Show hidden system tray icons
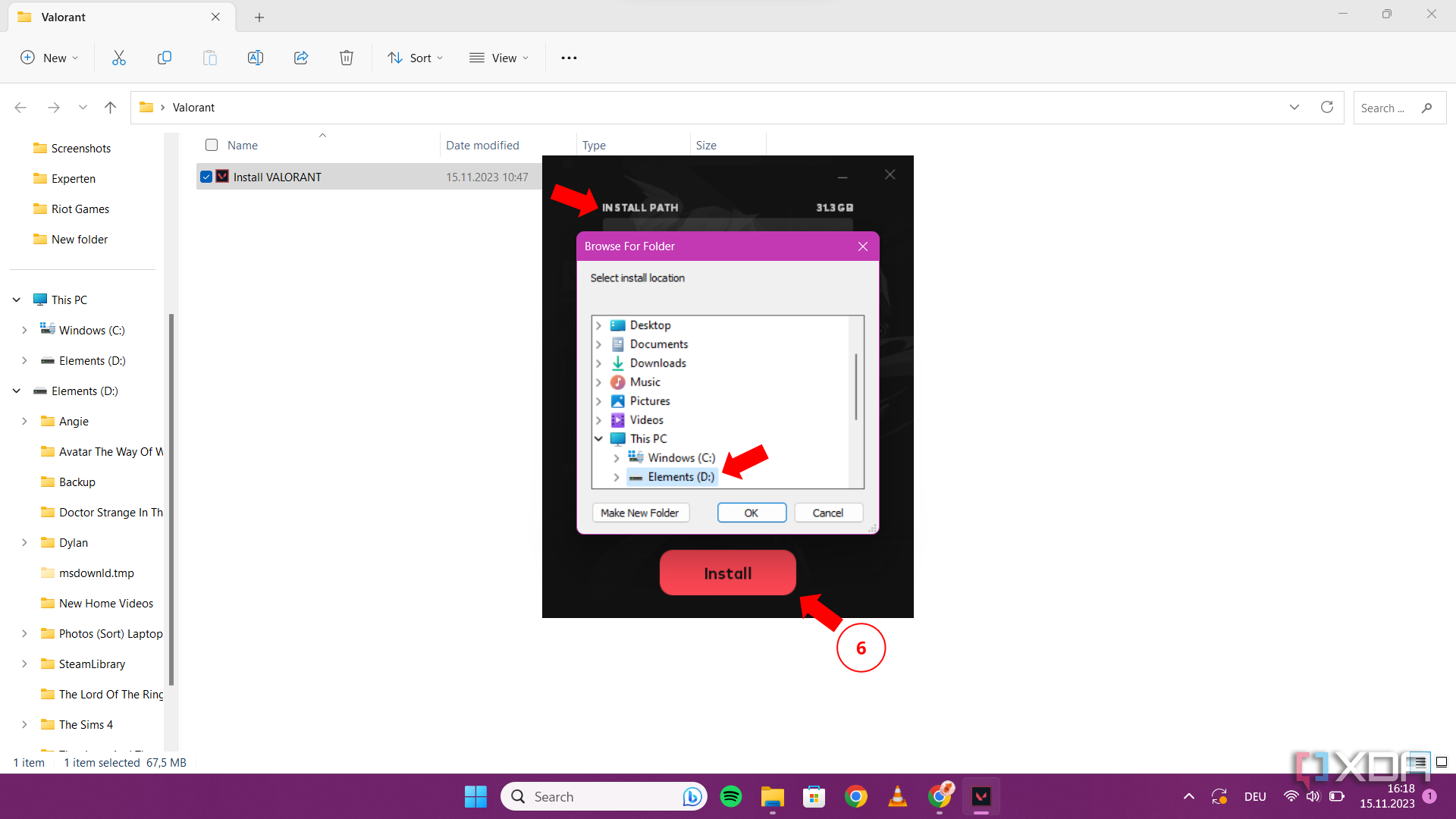 click(1189, 796)
